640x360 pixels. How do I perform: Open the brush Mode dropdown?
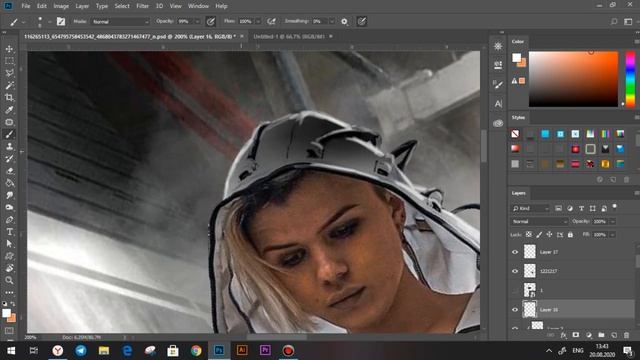click(x=120, y=21)
